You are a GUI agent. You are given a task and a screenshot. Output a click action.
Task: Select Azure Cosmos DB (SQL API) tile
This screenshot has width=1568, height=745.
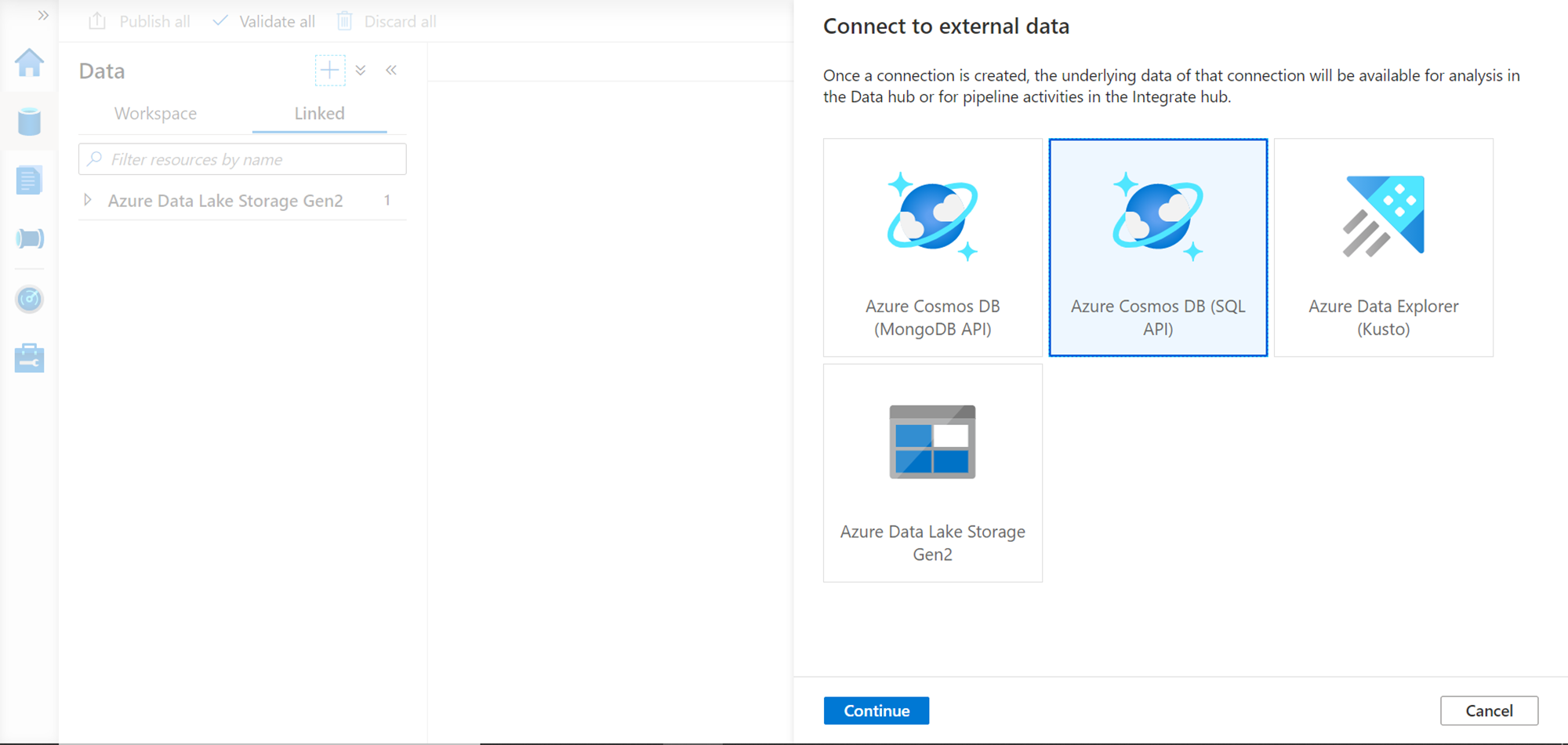pyautogui.click(x=1158, y=248)
